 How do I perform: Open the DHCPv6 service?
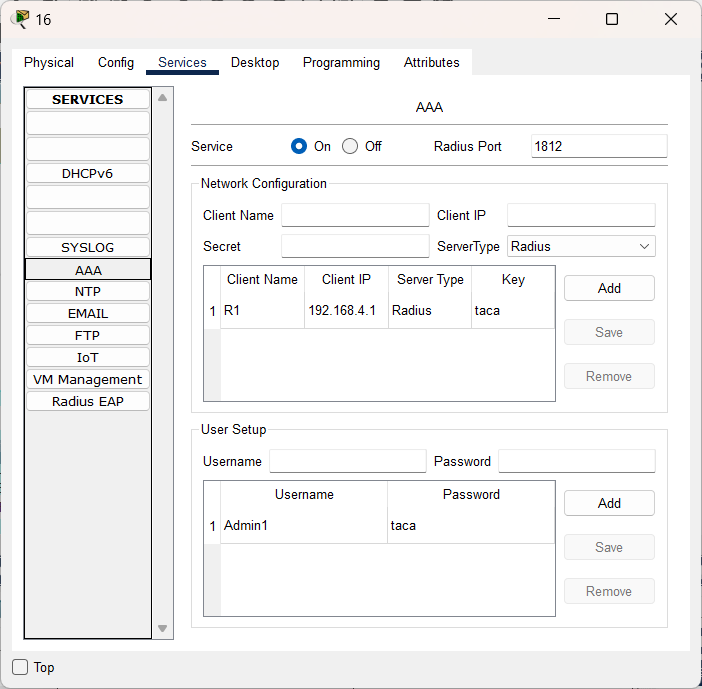pos(88,174)
